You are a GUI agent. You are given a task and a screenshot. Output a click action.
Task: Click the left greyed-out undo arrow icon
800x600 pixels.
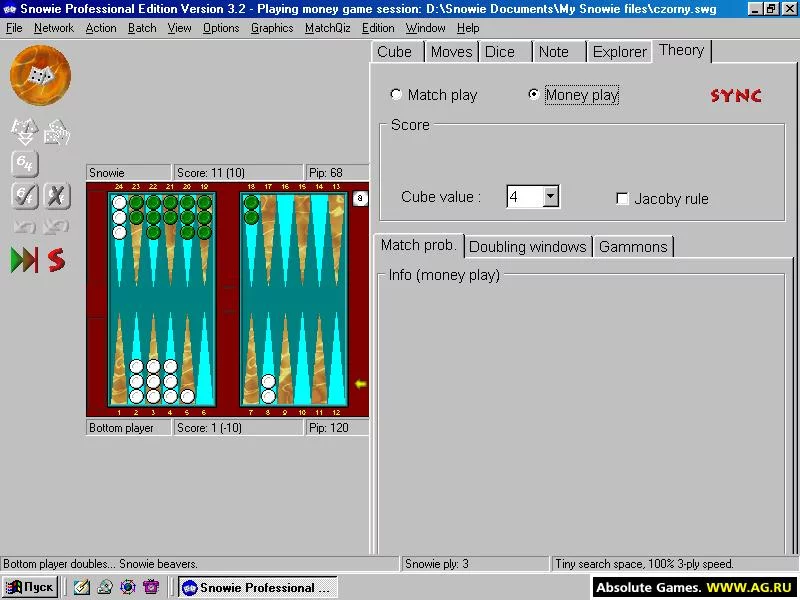click(x=24, y=226)
